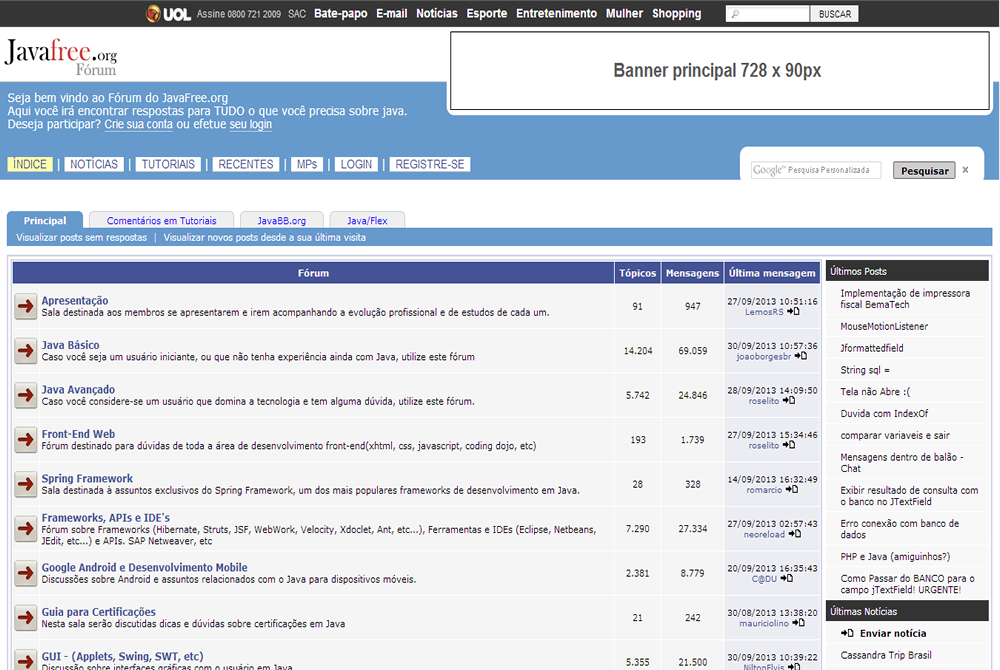Open LOGIN in the navigation menu
Screen dimensions: 1000x670
pyautogui.click(x=356, y=164)
